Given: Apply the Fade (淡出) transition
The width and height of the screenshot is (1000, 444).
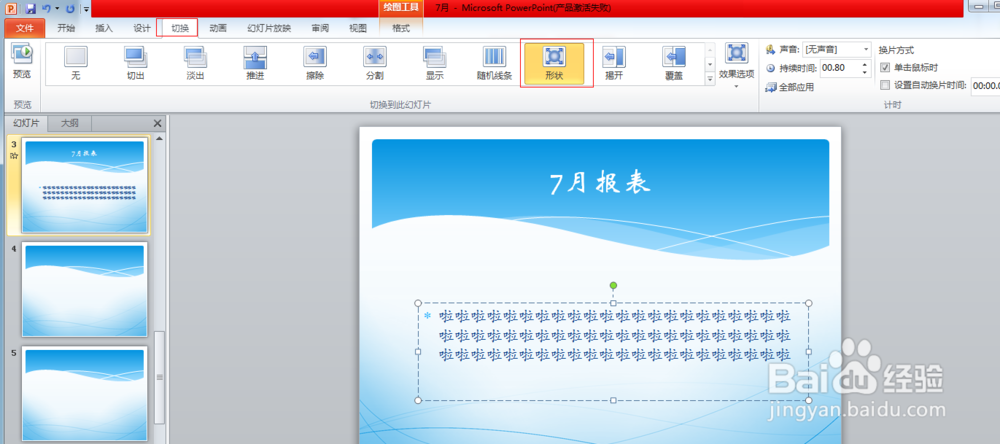Looking at the screenshot, I should pyautogui.click(x=195, y=64).
